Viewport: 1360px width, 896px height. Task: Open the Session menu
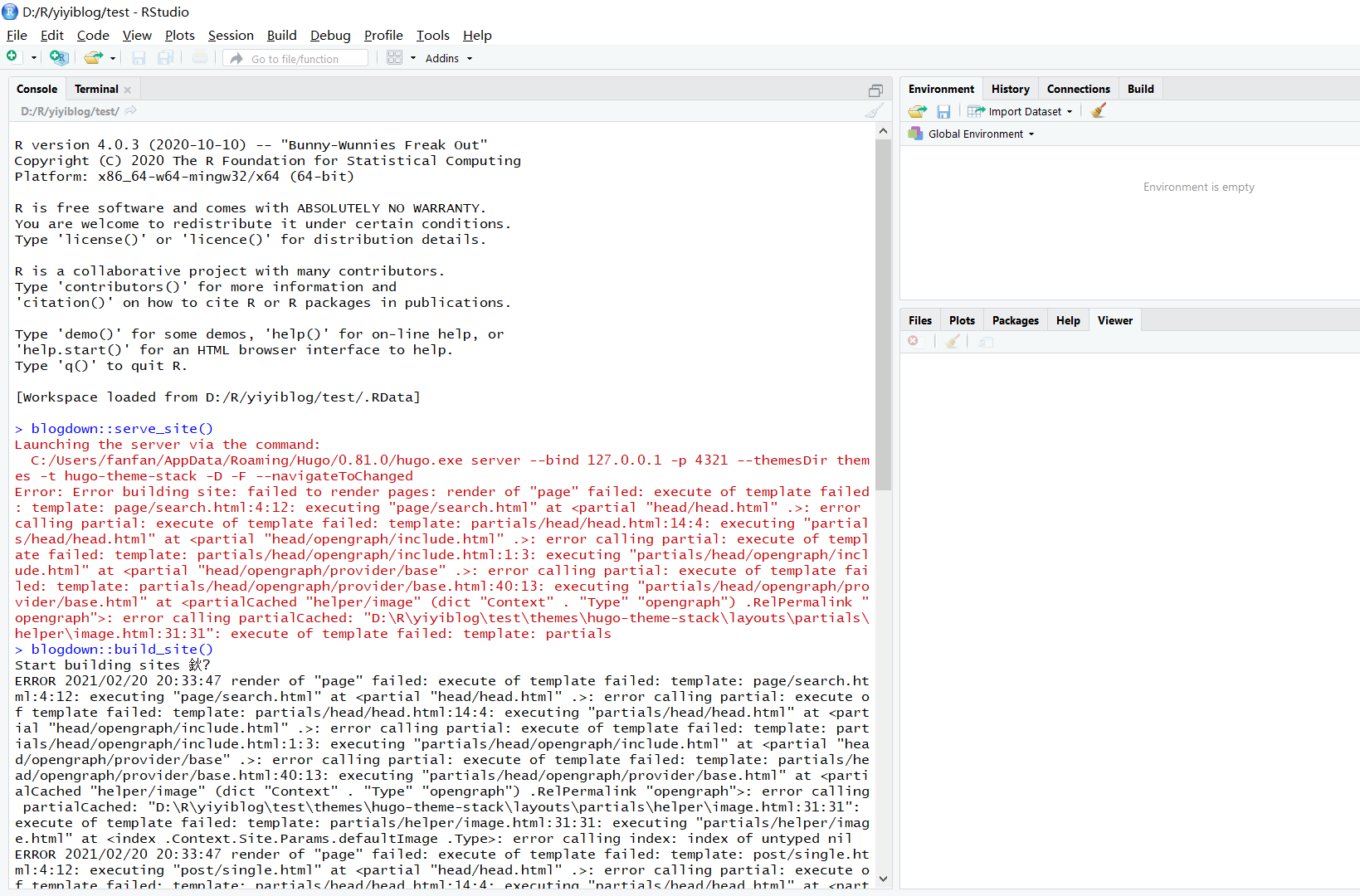point(231,35)
